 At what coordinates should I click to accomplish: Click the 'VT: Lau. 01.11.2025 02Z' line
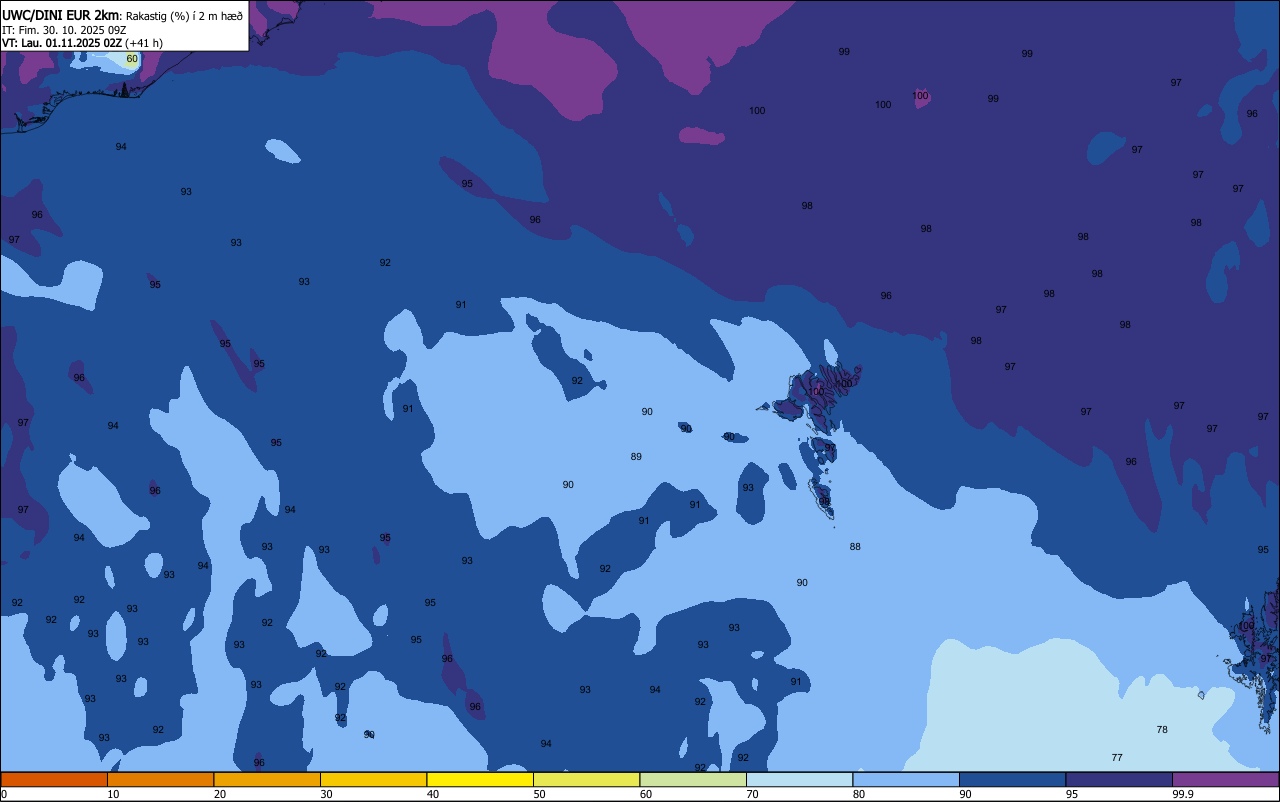(x=62, y=43)
